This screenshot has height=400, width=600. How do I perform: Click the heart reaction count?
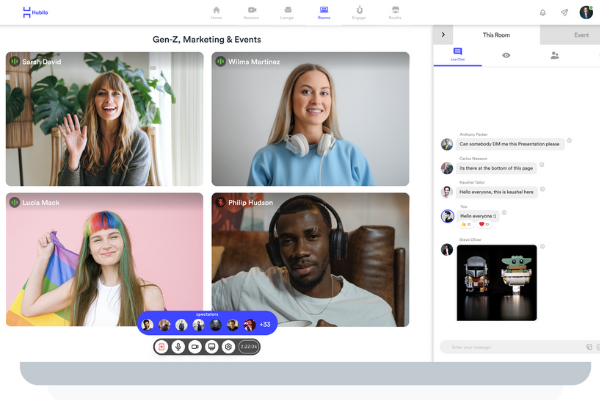click(484, 224)
